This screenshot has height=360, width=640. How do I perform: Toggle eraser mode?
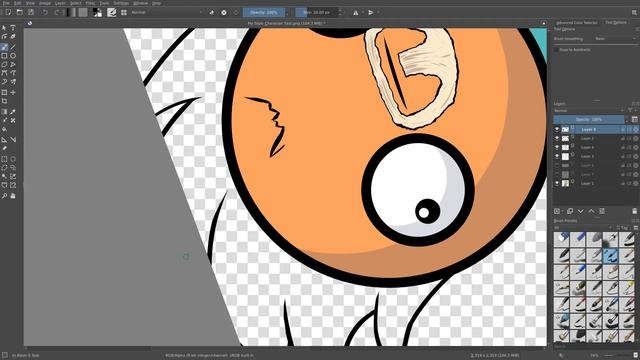(x=211, y=13)
